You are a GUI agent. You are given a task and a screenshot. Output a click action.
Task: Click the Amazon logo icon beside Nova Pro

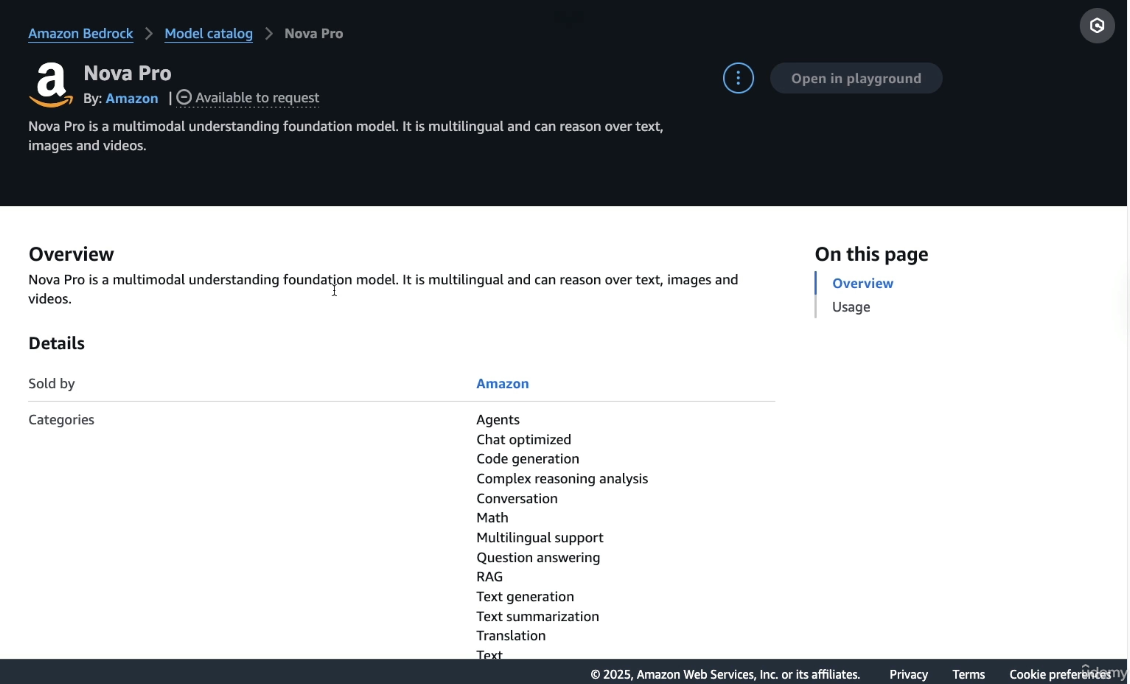(50, 85)
